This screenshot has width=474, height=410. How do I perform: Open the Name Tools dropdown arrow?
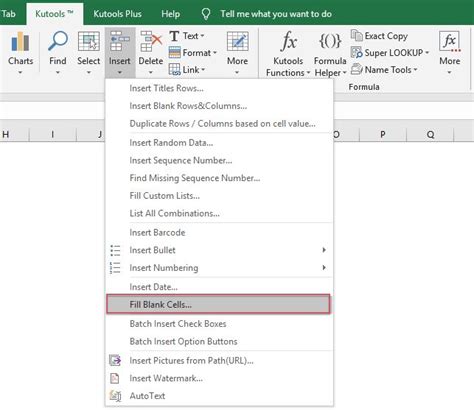pos(415,69)
